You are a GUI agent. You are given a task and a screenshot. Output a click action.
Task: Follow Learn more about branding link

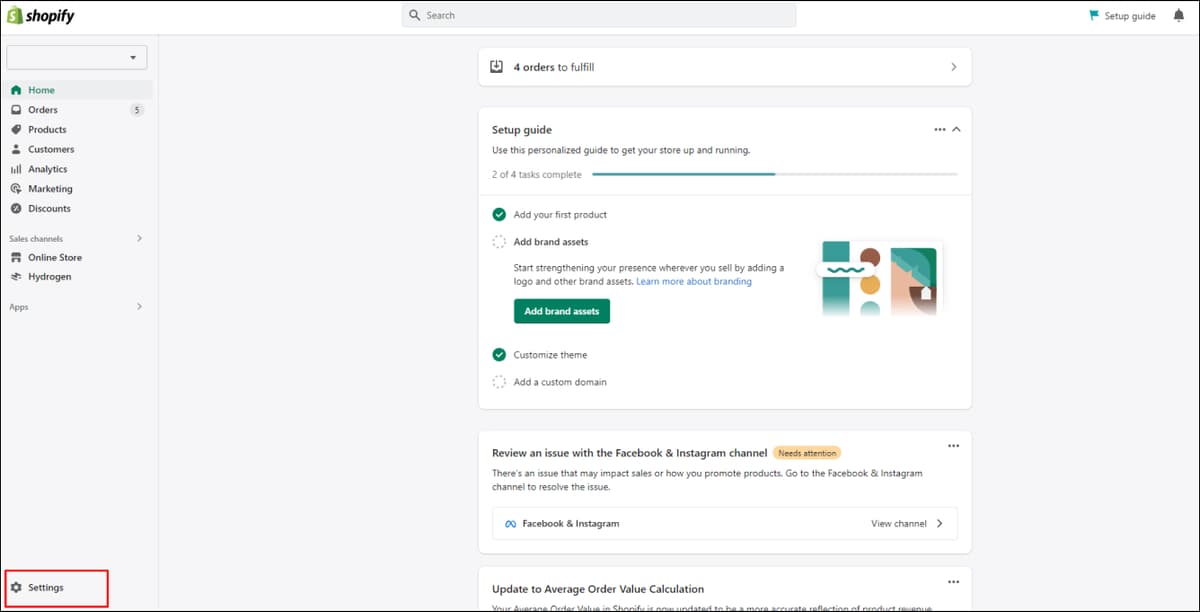(x=694, y=282)
